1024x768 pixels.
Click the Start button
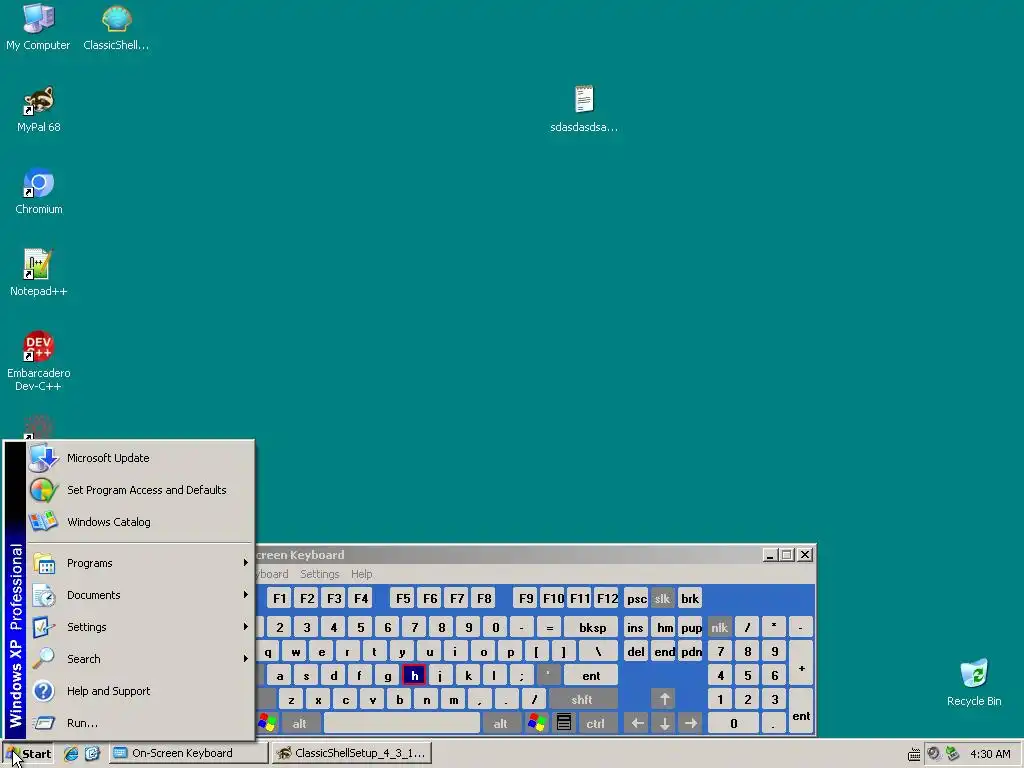pyautogui.click(x=29, y=754)
